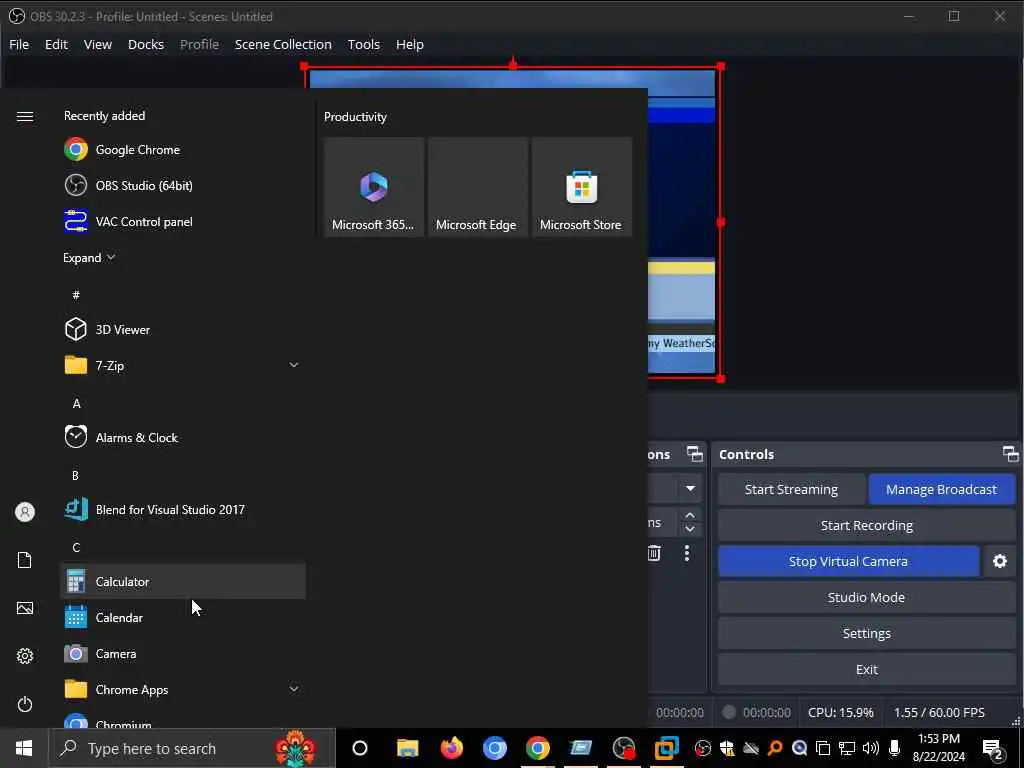
Task: Expand the Start menu hamburger navigation
Action: tap(25, 116)
